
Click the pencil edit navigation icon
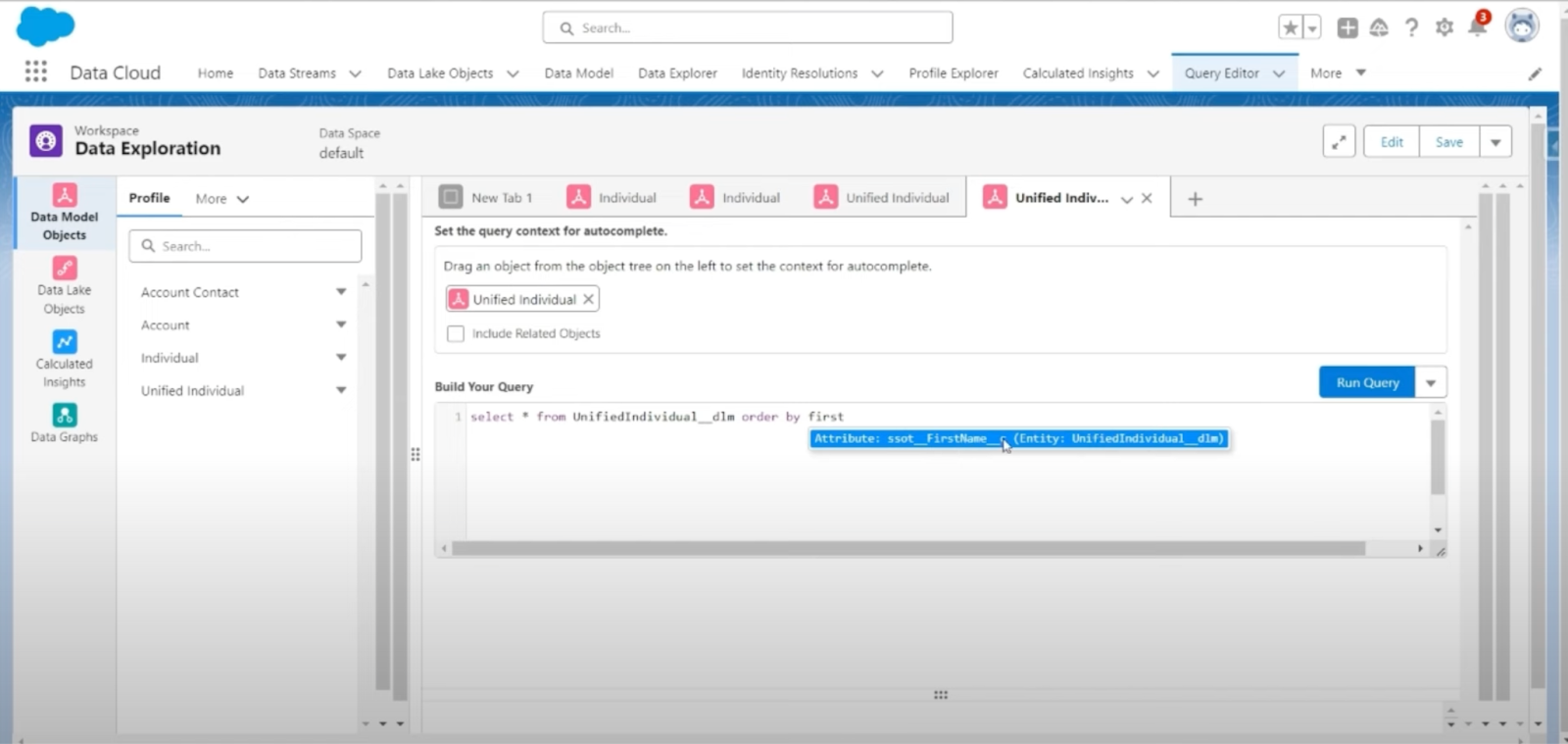pos(1535,74)
